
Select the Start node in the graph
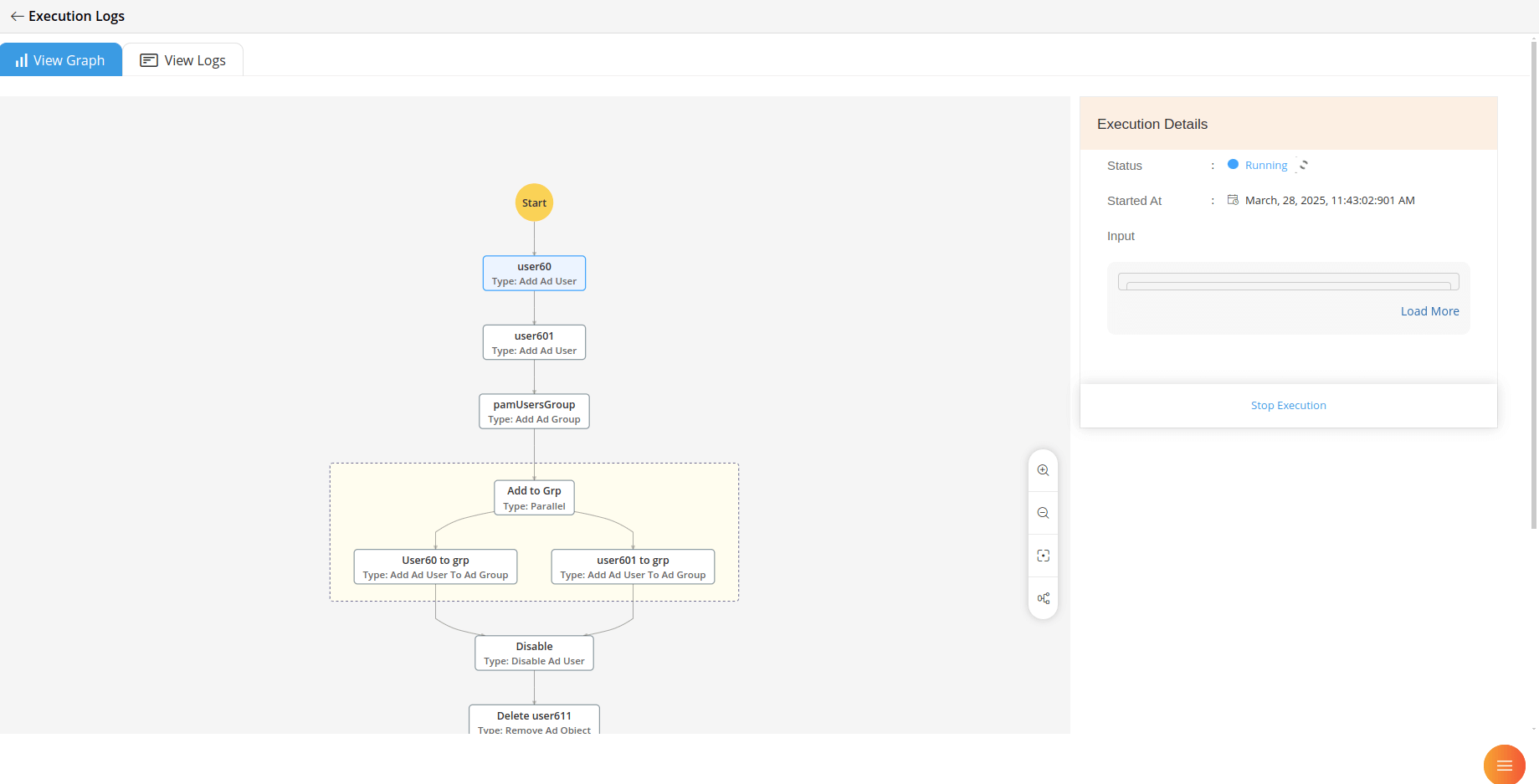point(534,202)
